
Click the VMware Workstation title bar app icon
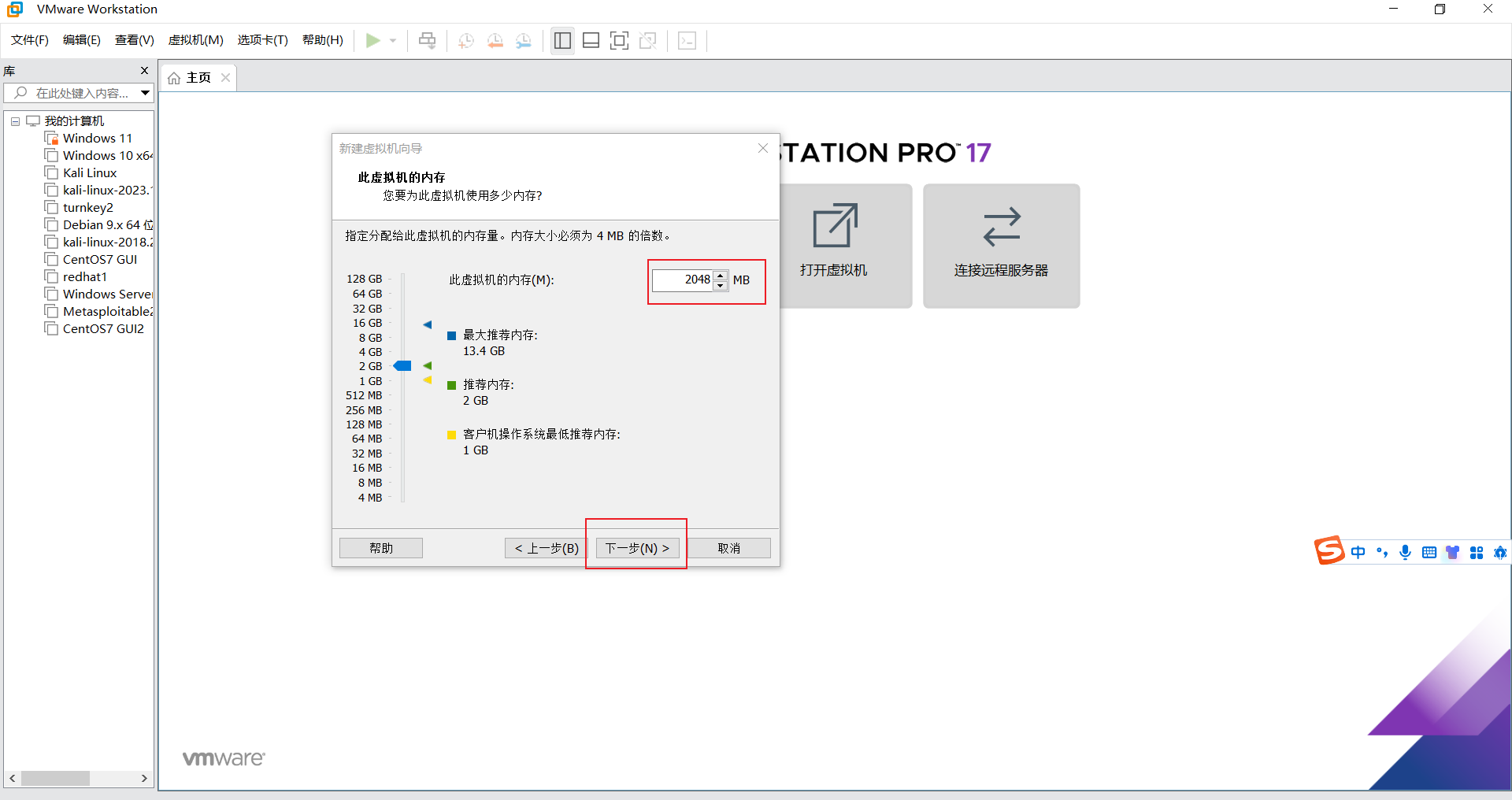[15, 9]
